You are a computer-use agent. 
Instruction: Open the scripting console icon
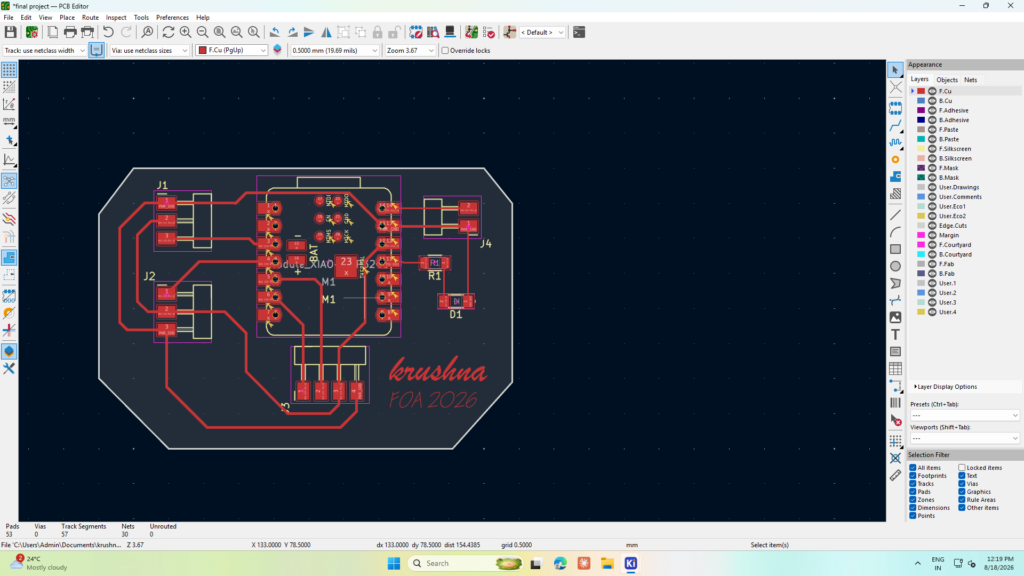[579, 32]
